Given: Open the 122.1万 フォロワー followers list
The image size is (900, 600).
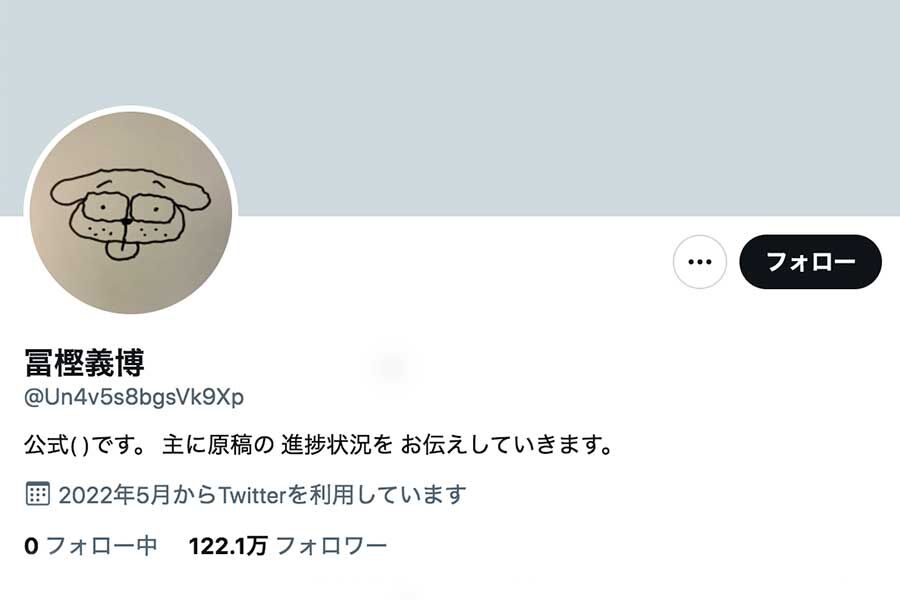Looking at the screenshot, I should point(288,545).
